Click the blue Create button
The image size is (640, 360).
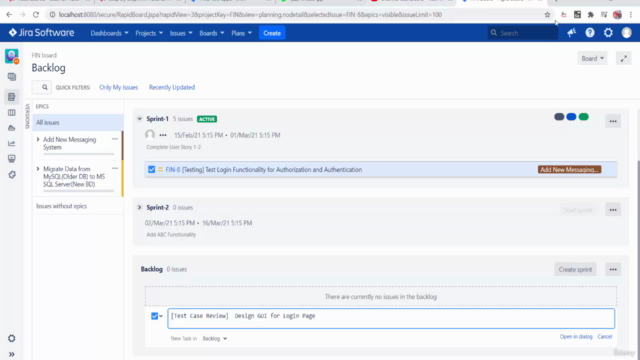click(272, 33)
